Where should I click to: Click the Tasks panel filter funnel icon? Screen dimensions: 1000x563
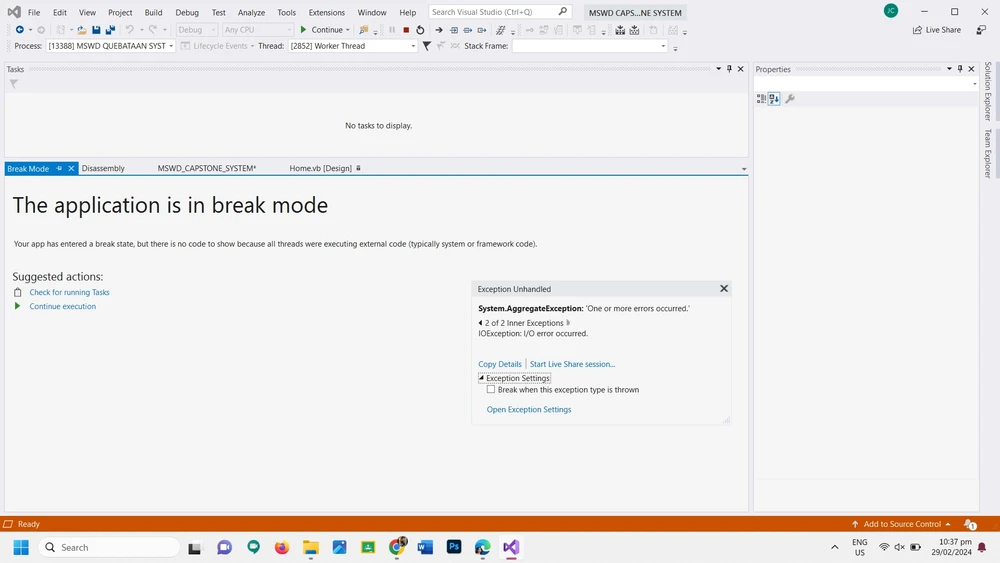[14, 84]
